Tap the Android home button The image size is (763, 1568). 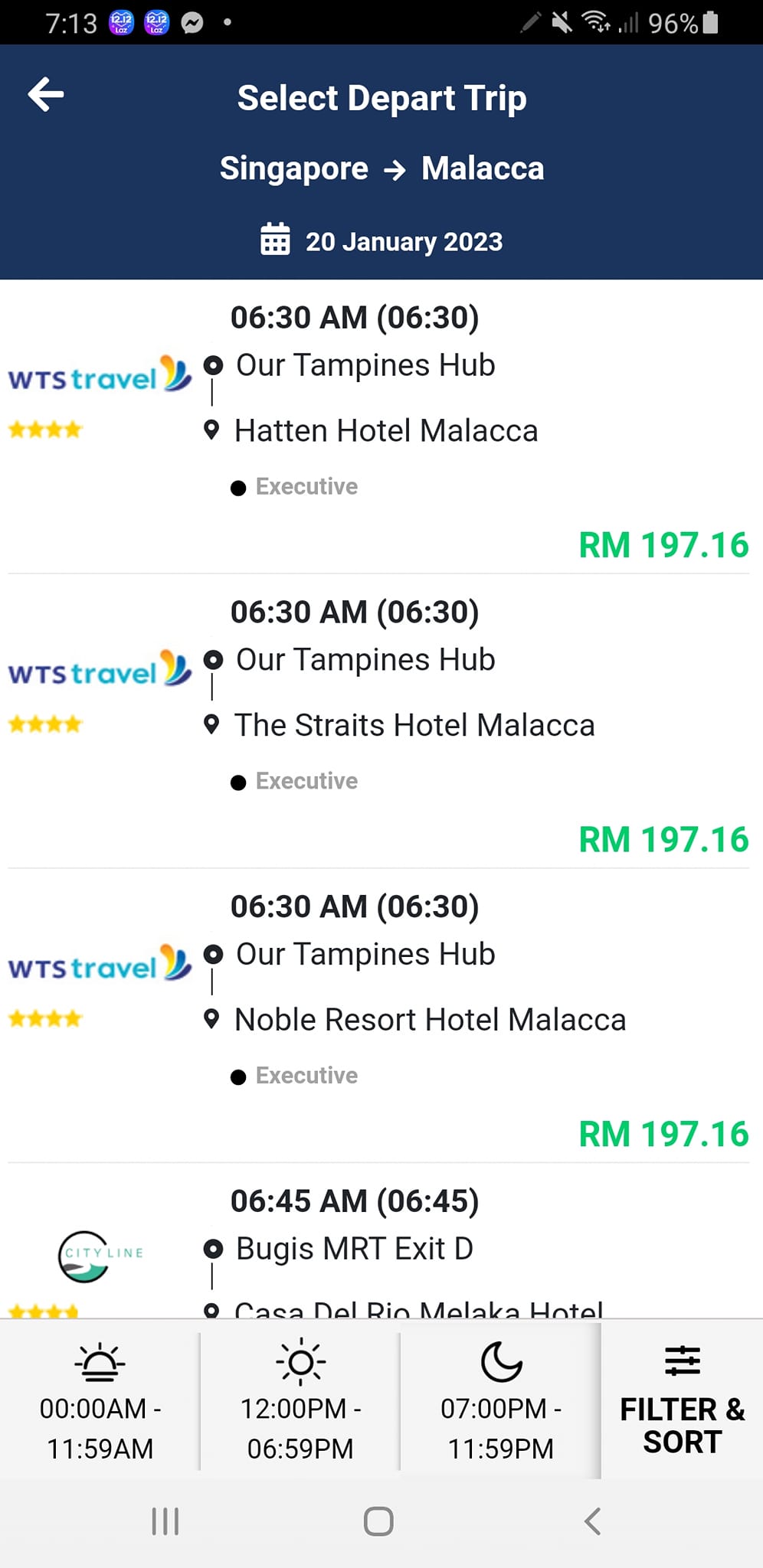(x=378, y=1521)
